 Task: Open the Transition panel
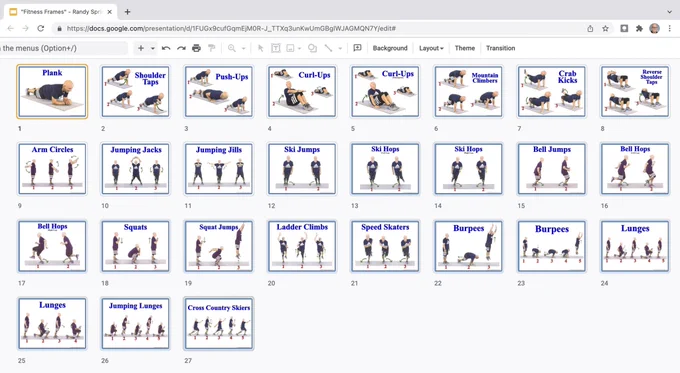tap(500, 48)
